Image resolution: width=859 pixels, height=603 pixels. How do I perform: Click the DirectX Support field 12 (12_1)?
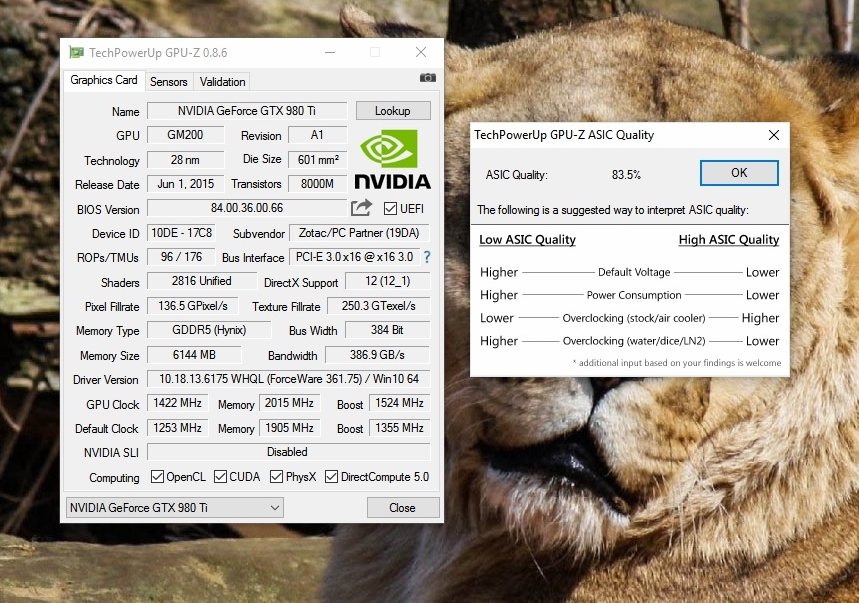(x=387, y=281)
